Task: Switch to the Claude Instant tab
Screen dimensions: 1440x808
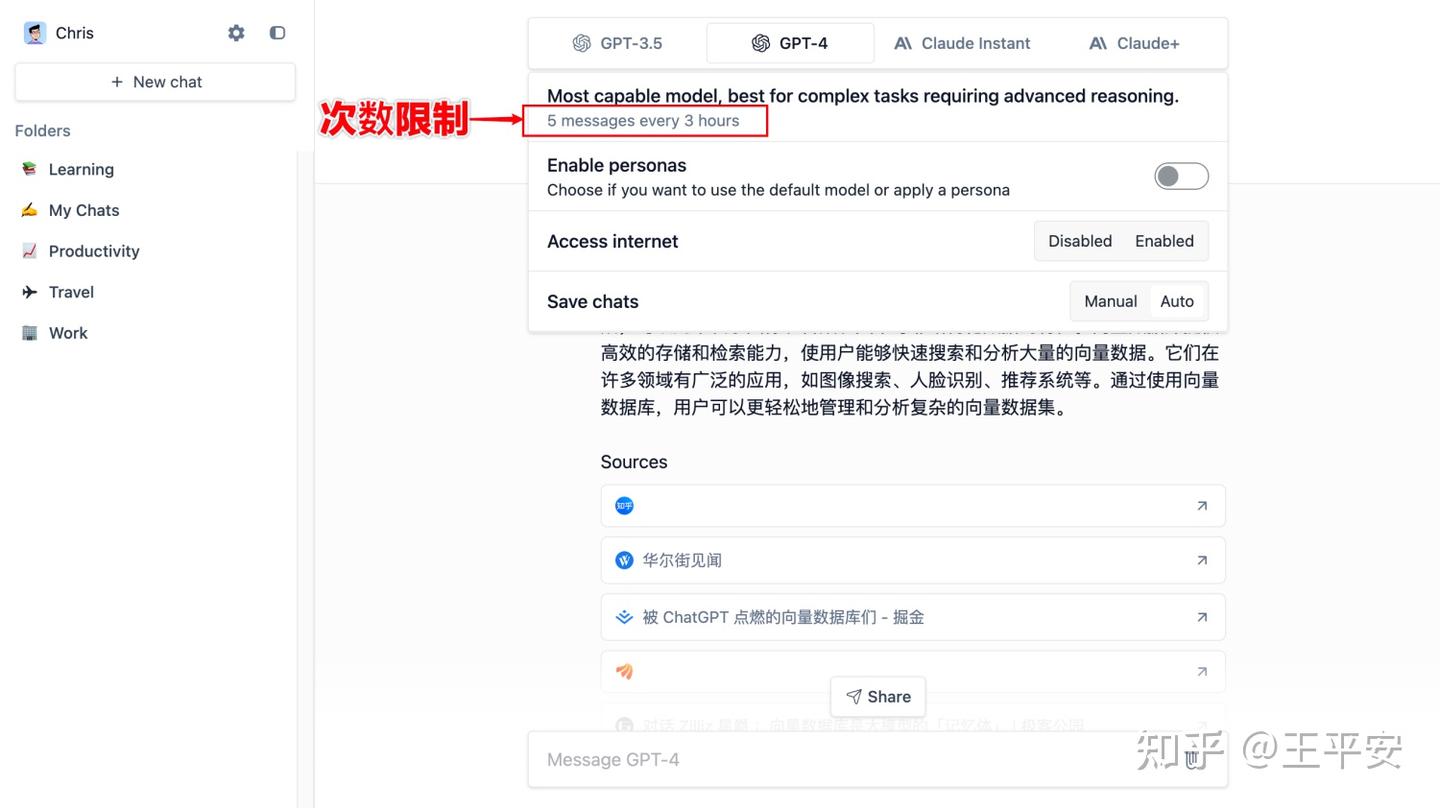Action: click(962, 43)
